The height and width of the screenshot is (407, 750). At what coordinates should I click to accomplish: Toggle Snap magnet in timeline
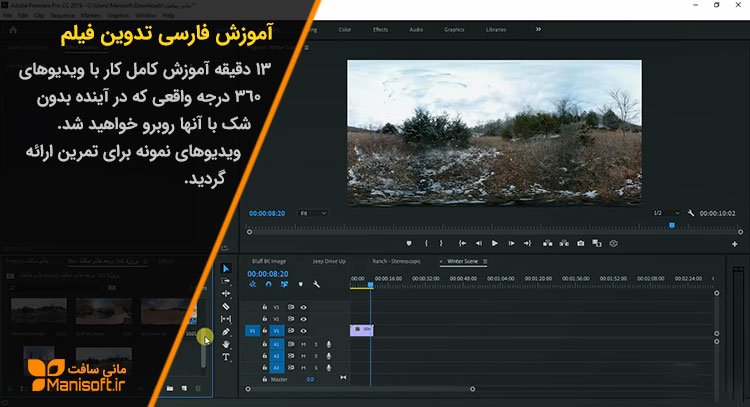point(268,285)
